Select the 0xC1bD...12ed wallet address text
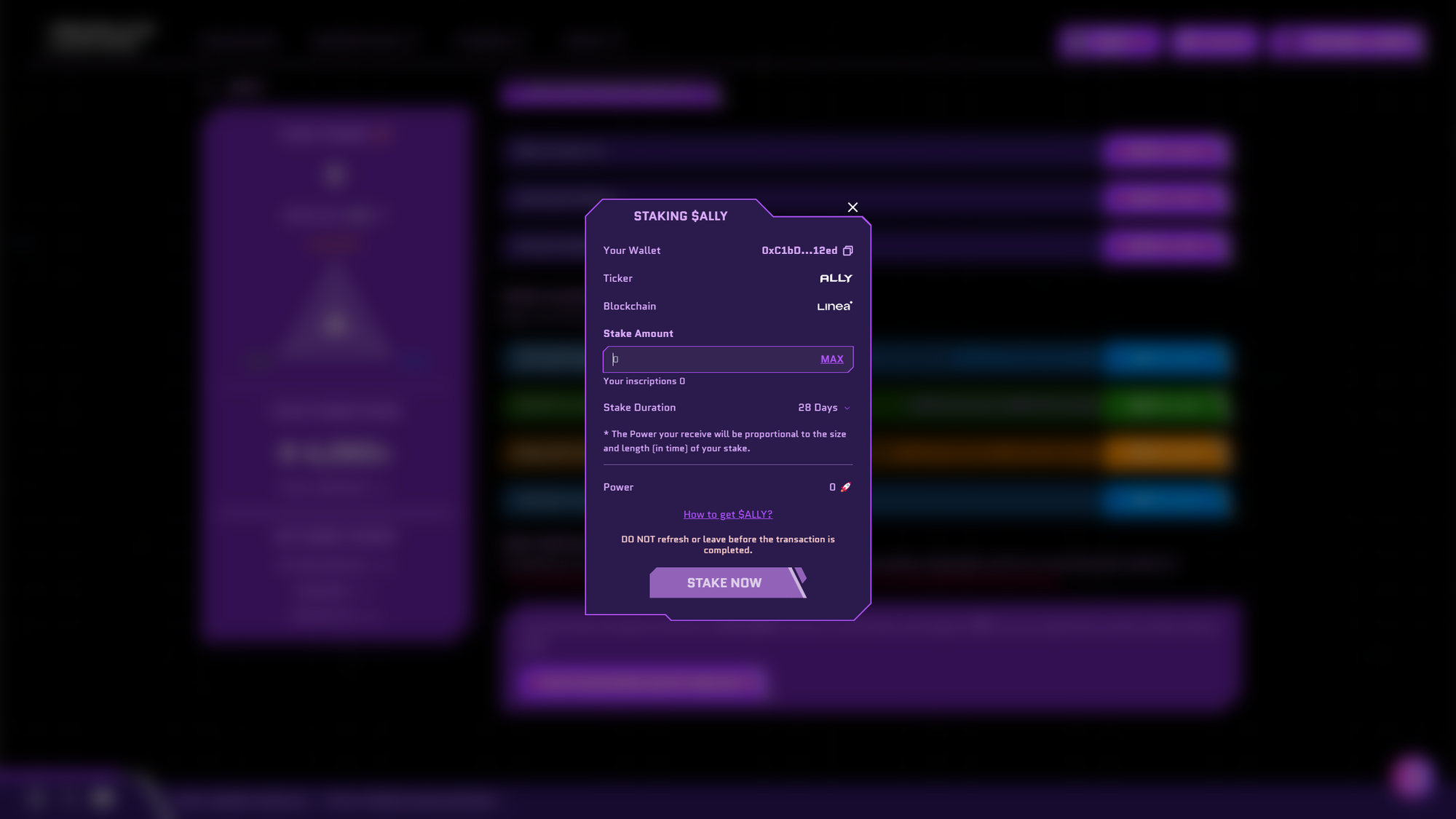Viewport: 1456px width, 819px height. point(799,250)
